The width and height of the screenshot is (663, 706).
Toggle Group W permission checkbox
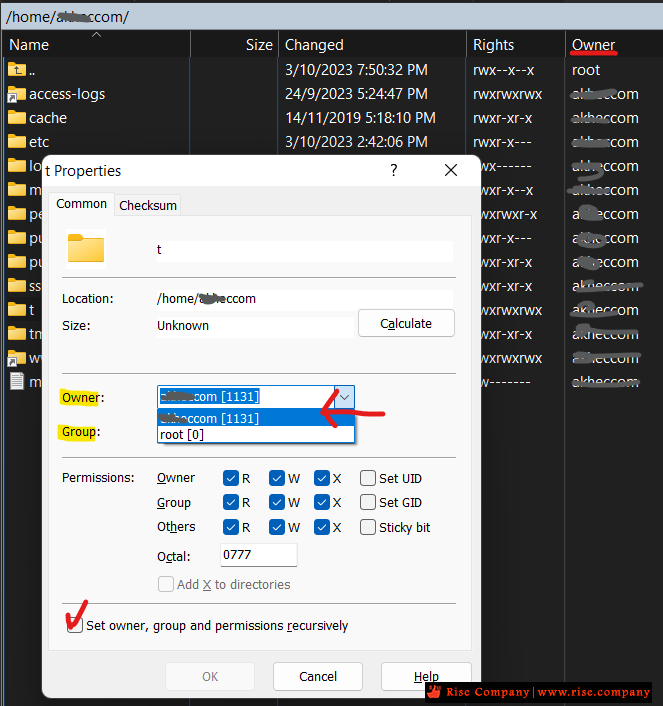277,502
